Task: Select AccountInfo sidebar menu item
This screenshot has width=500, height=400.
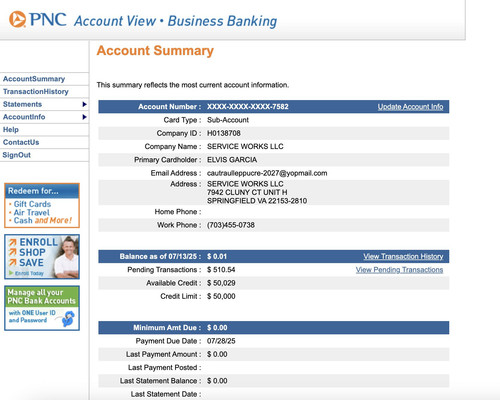Action: (x=24, y=117)
